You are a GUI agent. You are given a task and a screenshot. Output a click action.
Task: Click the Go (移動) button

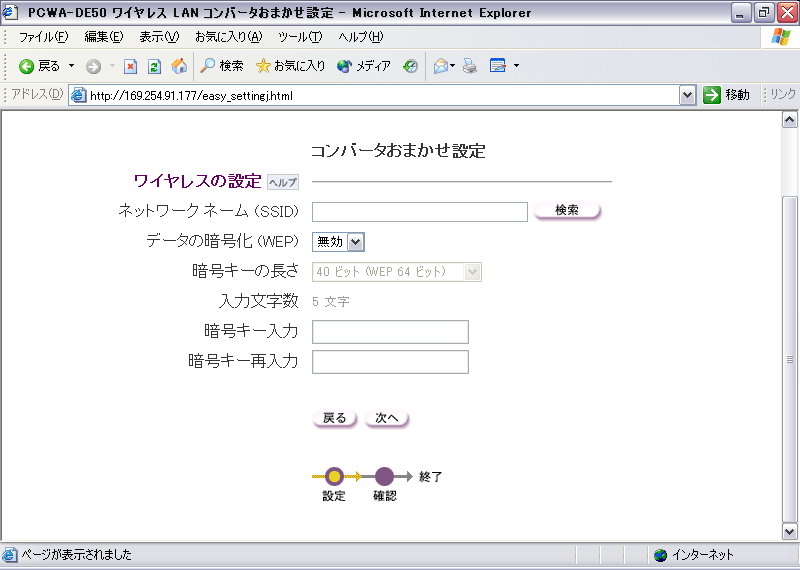(x=726, y=95)
